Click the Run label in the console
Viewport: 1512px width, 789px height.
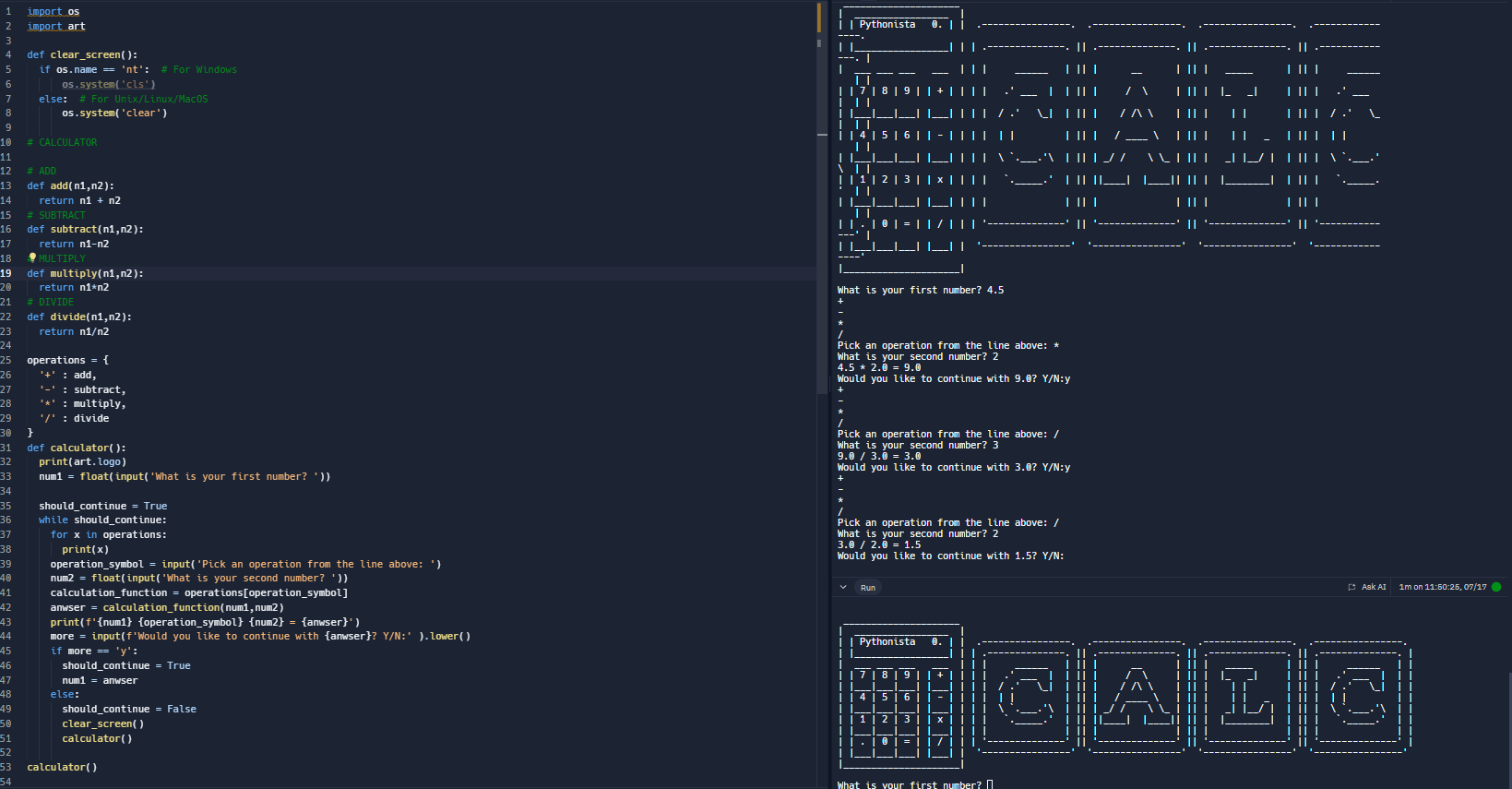(x=868, y=588)
